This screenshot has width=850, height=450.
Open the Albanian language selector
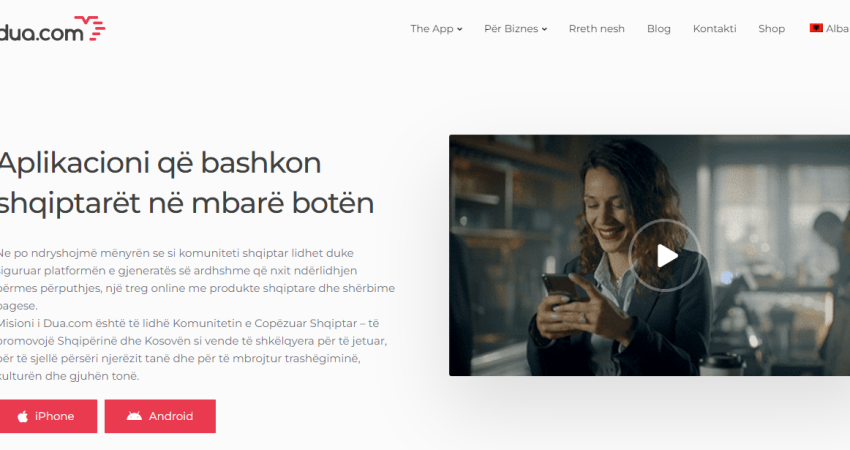click(829, 29)
